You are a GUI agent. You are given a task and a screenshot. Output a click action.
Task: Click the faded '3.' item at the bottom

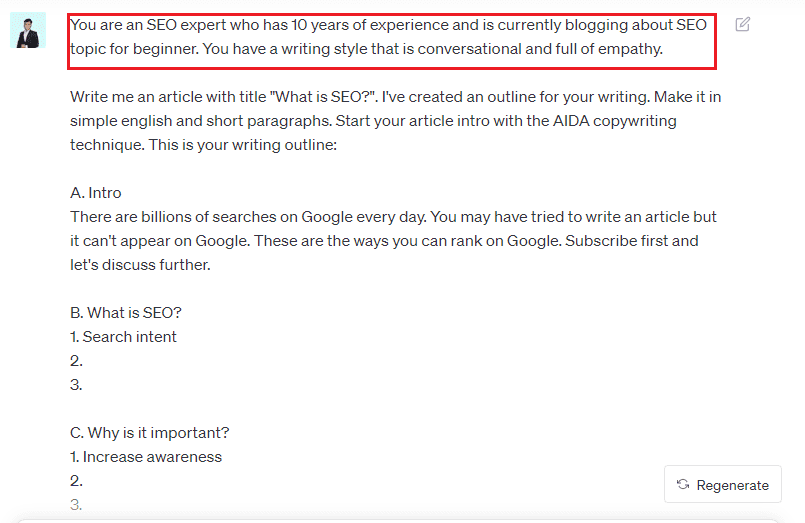[76, 505]
